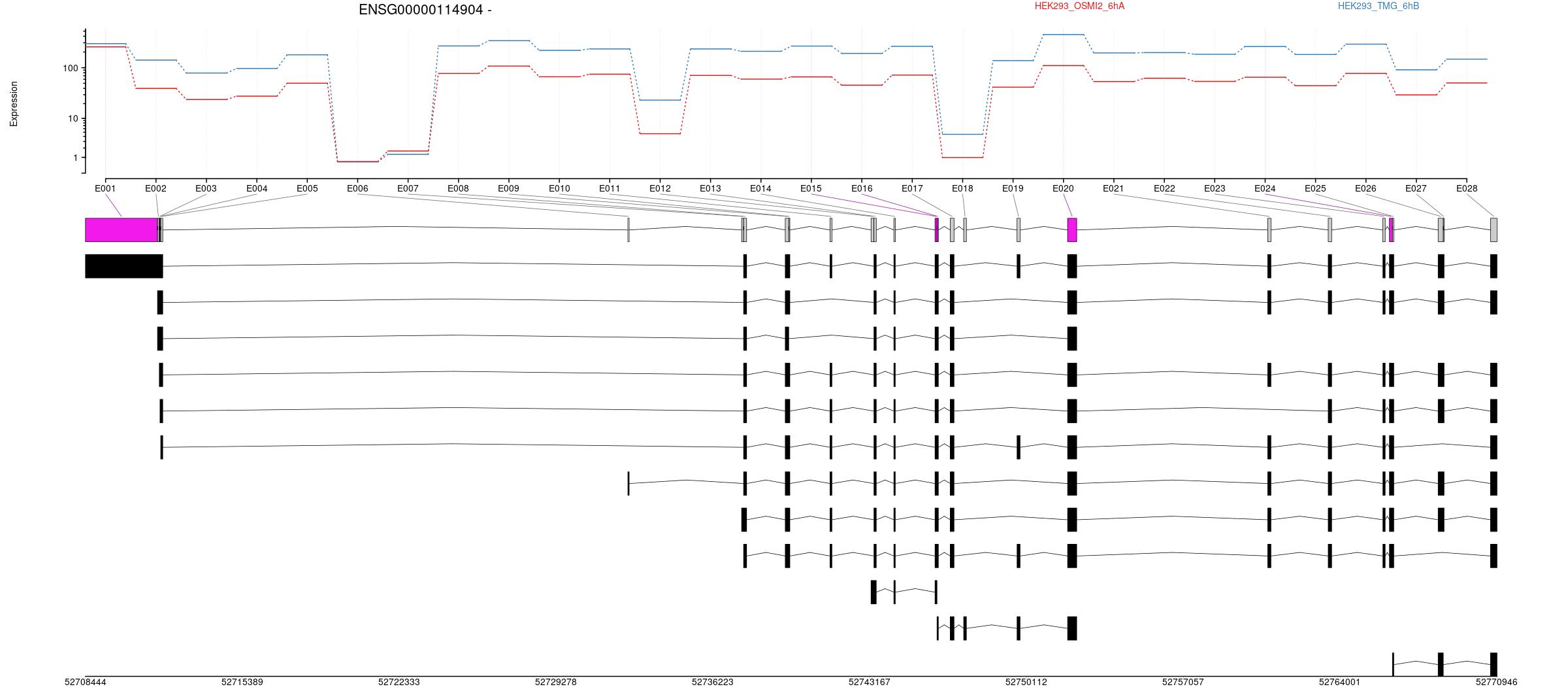Image resolution: width=1568 pixels, height=693 pixels.
Task: Click exon label E024
Action: (1265, 188)
